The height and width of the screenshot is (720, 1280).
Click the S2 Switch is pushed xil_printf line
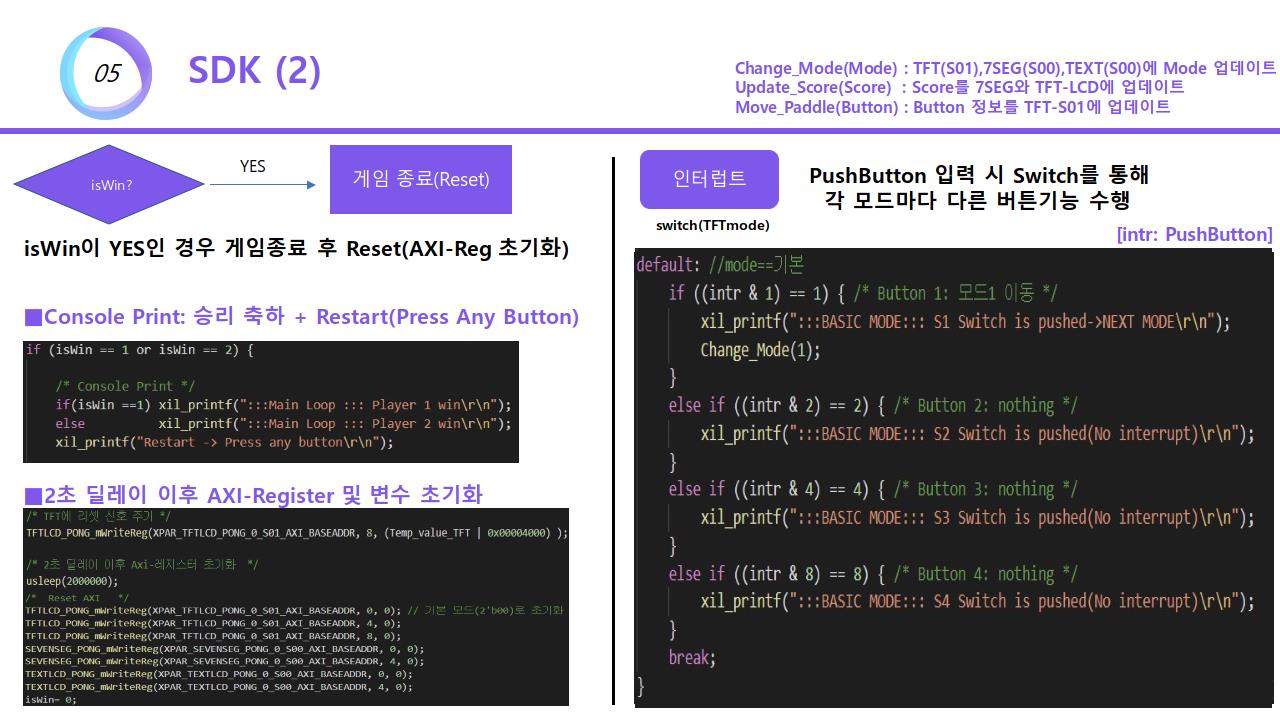point(977,433)
